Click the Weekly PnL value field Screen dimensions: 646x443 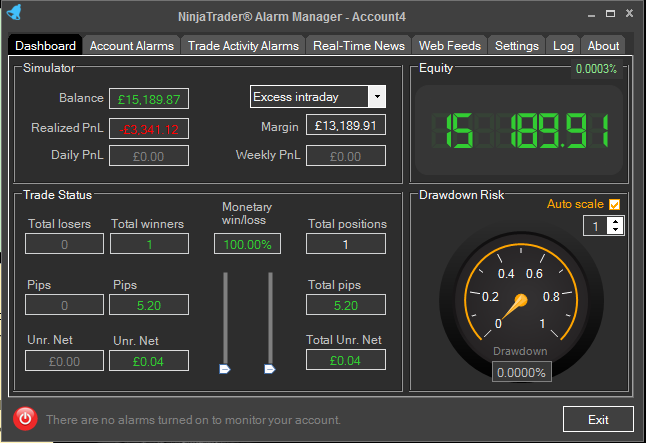(346, 156)
